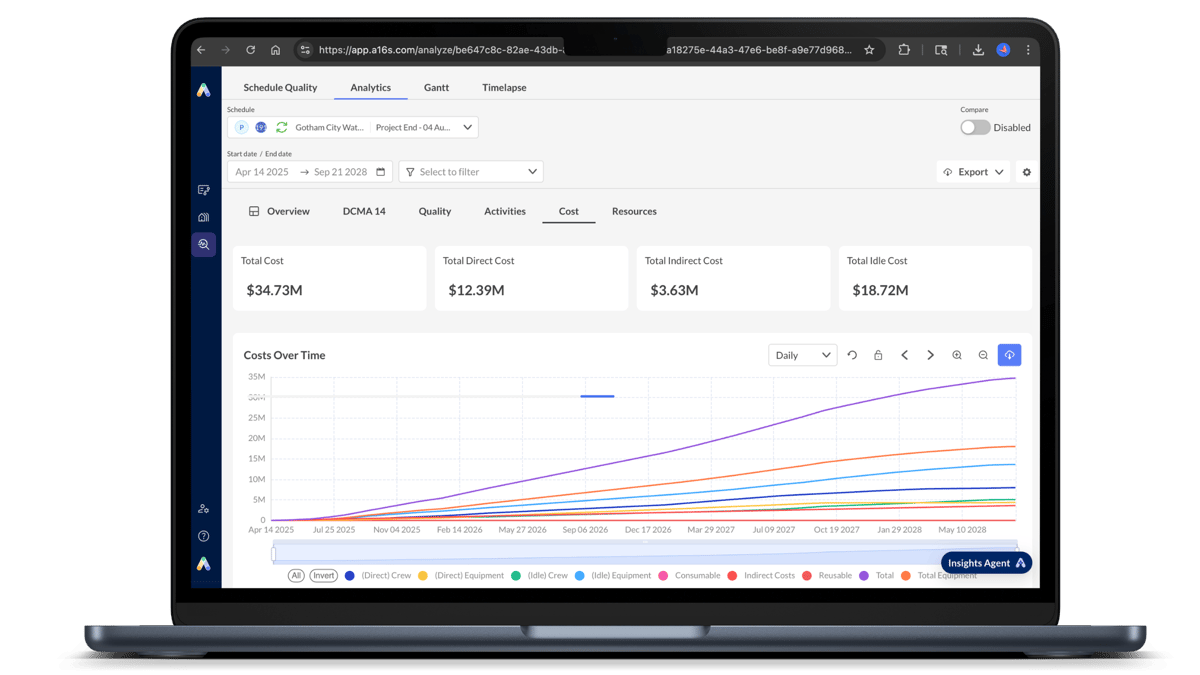Switch to the Schedule Quality tab
Image resolution: width=1200 pixels, height=675 pixels.
click(x=280, y=88)
